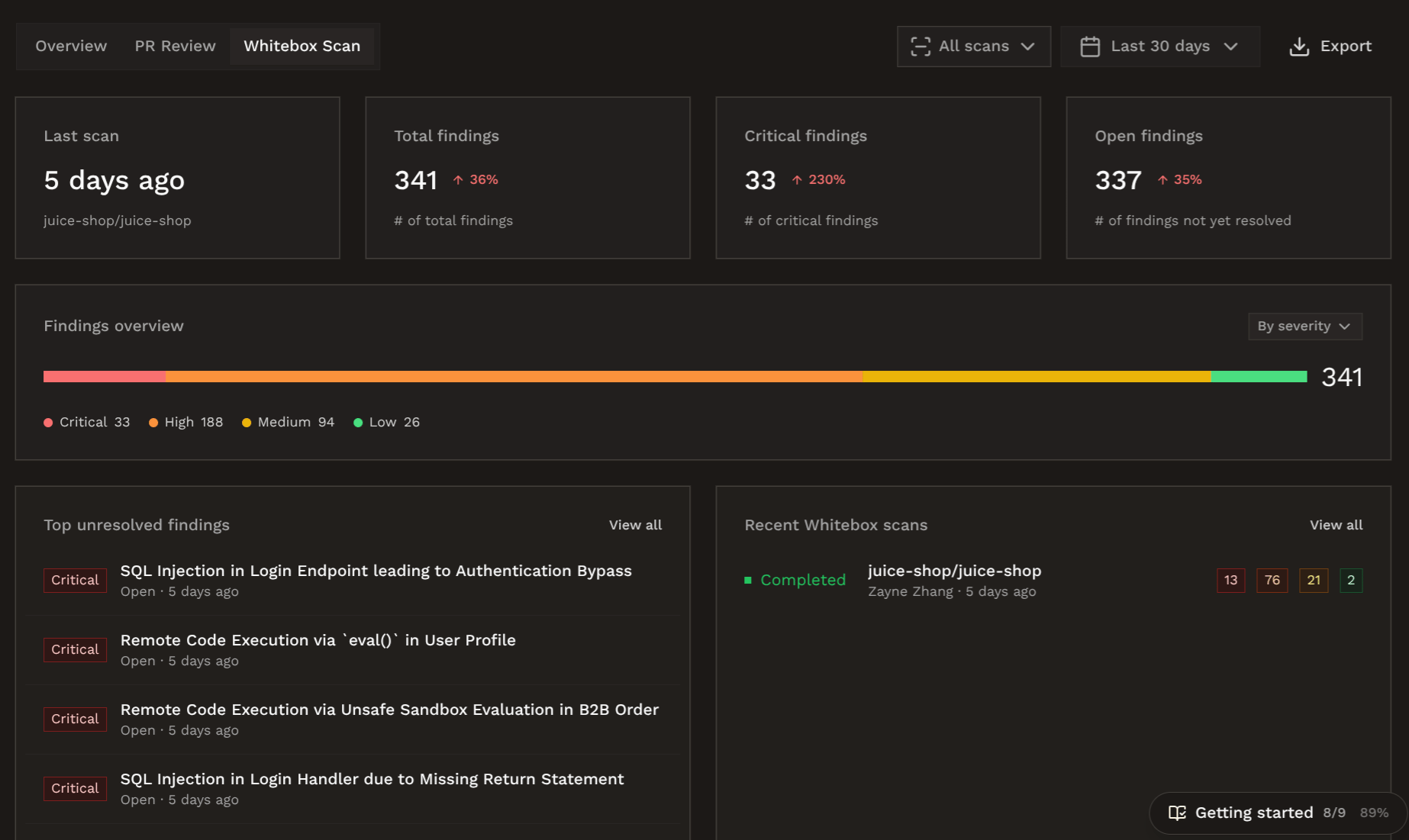Click the juice-shop/juice-shop text in Last scan card
Screen dimensions: 1409x840
(x=118, y=220)
